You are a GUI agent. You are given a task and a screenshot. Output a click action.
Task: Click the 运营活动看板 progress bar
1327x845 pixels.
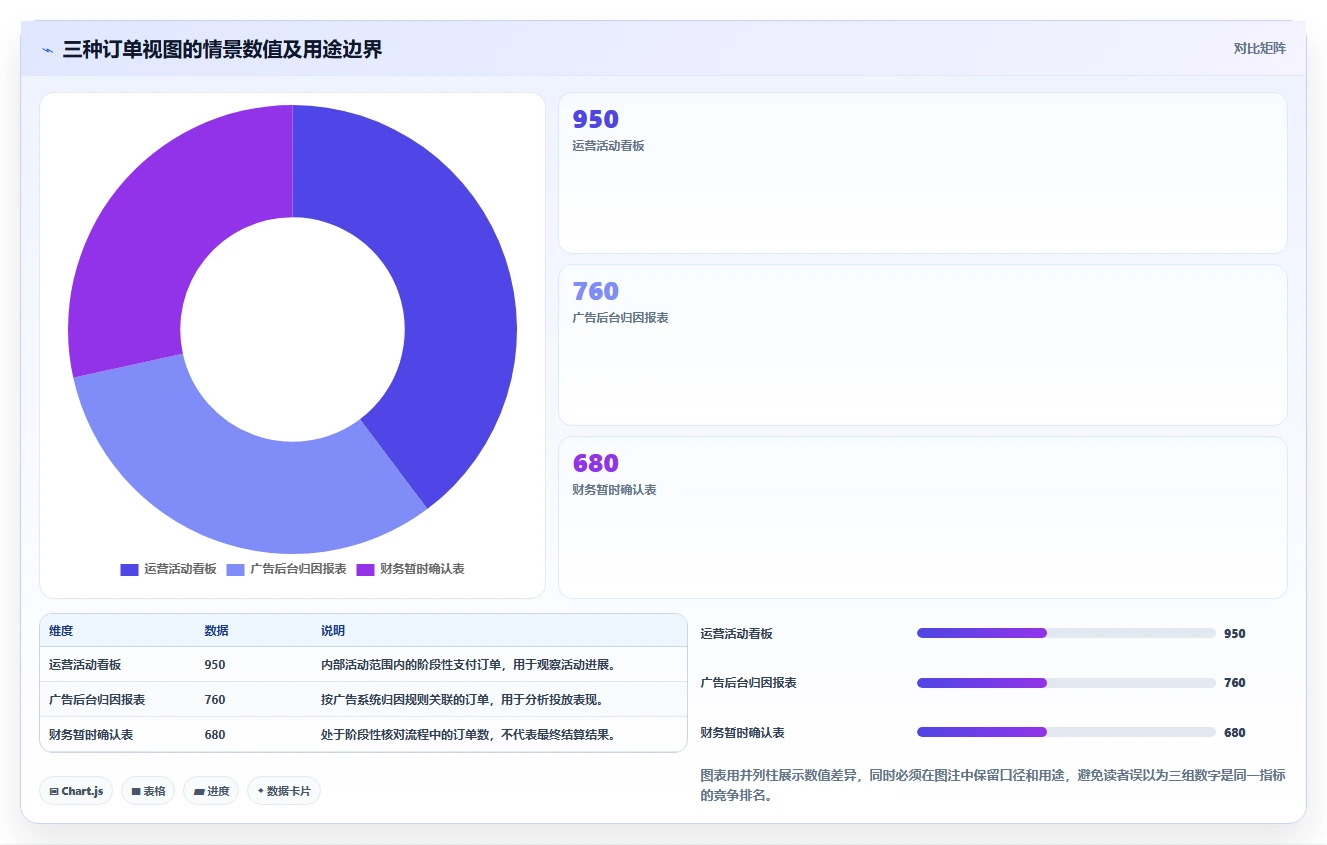[x=1066, y=633]
